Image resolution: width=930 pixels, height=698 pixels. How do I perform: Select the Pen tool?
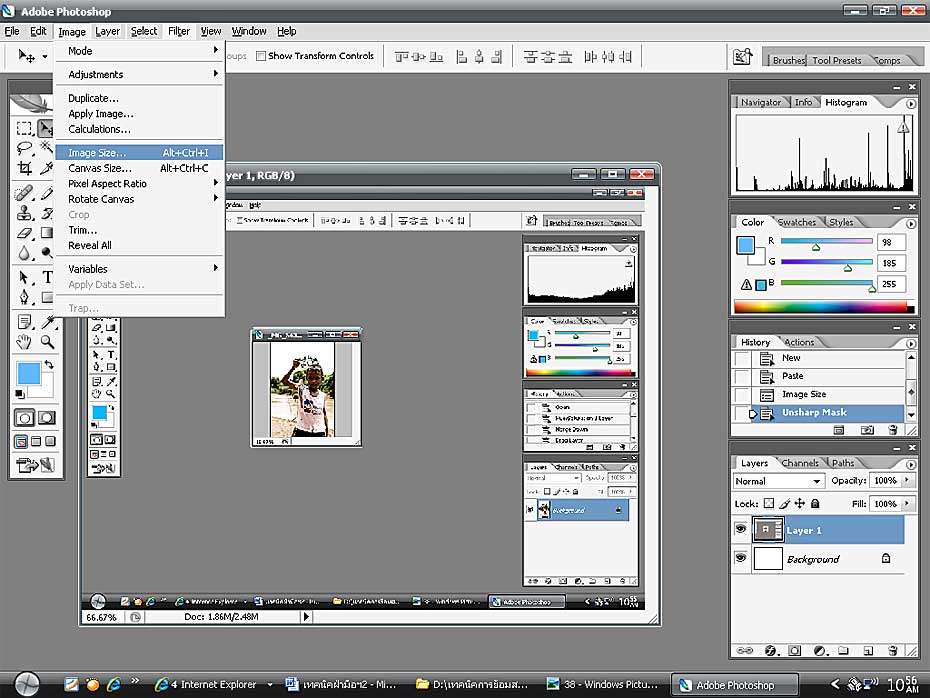tap(24, 297)
